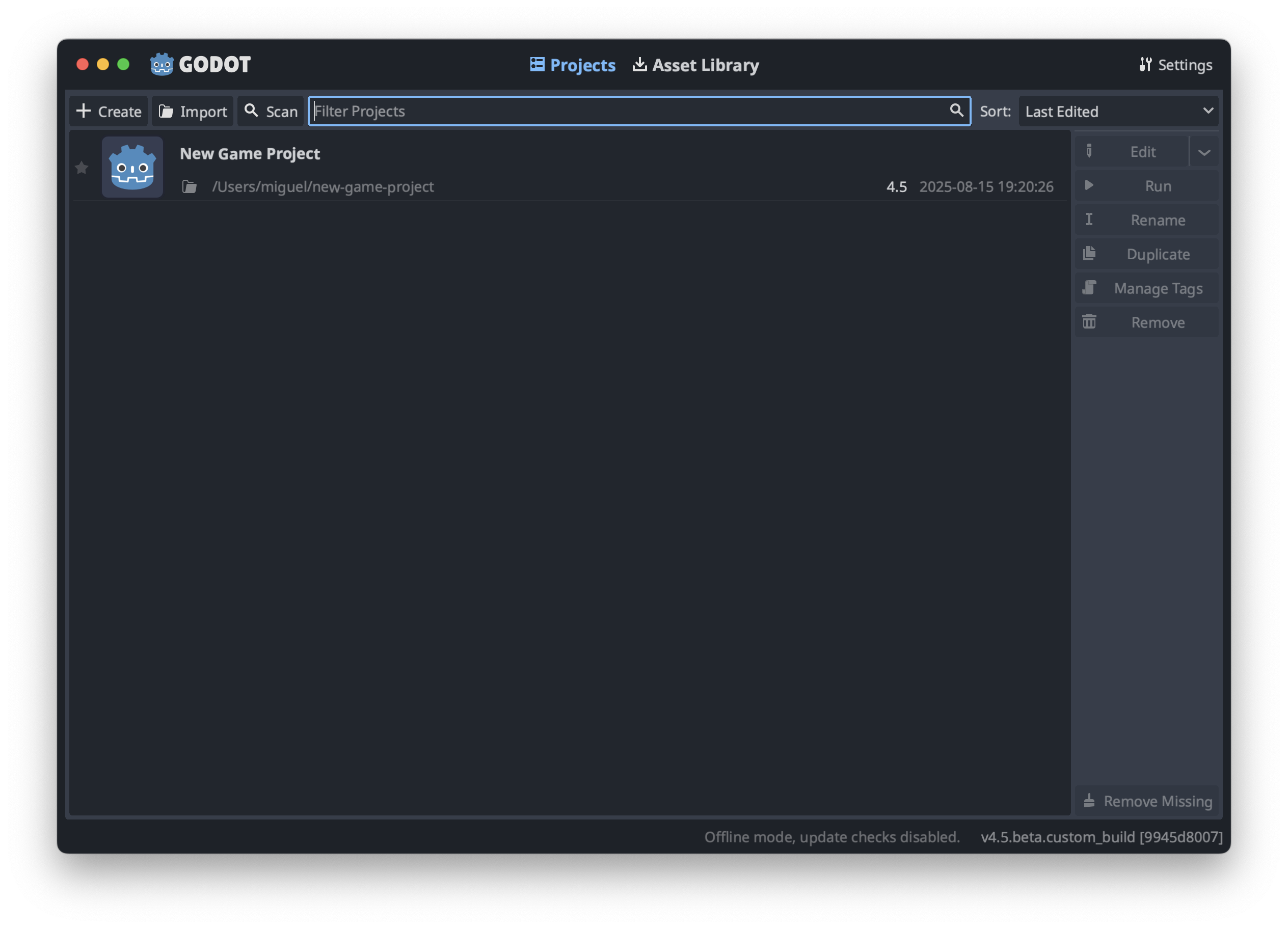This screenshot has height=929, width=1288.
Task: Expand the Edit button dropdown arrow
Action: 1204,152
